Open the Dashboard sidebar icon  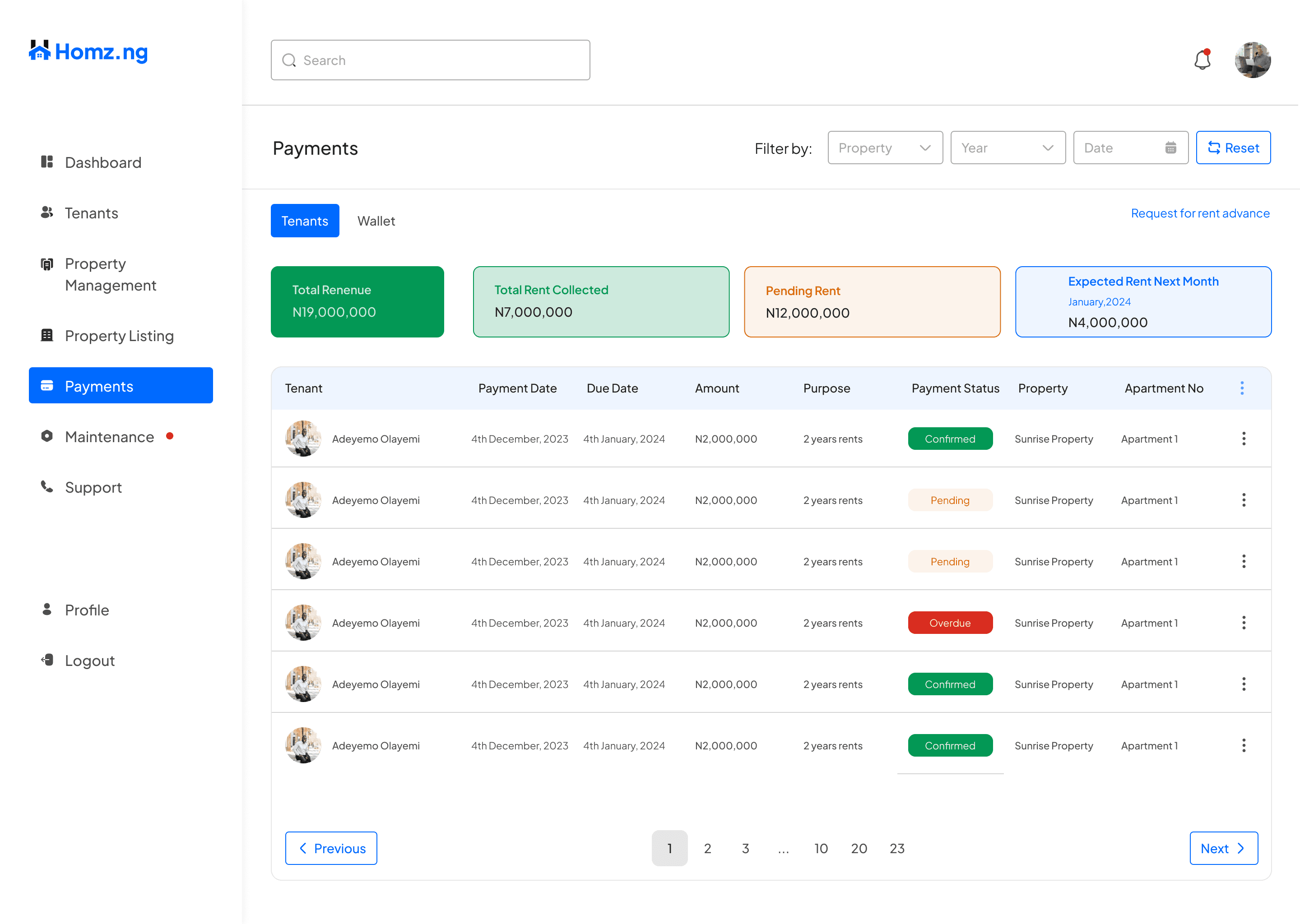tap(46, 162)
